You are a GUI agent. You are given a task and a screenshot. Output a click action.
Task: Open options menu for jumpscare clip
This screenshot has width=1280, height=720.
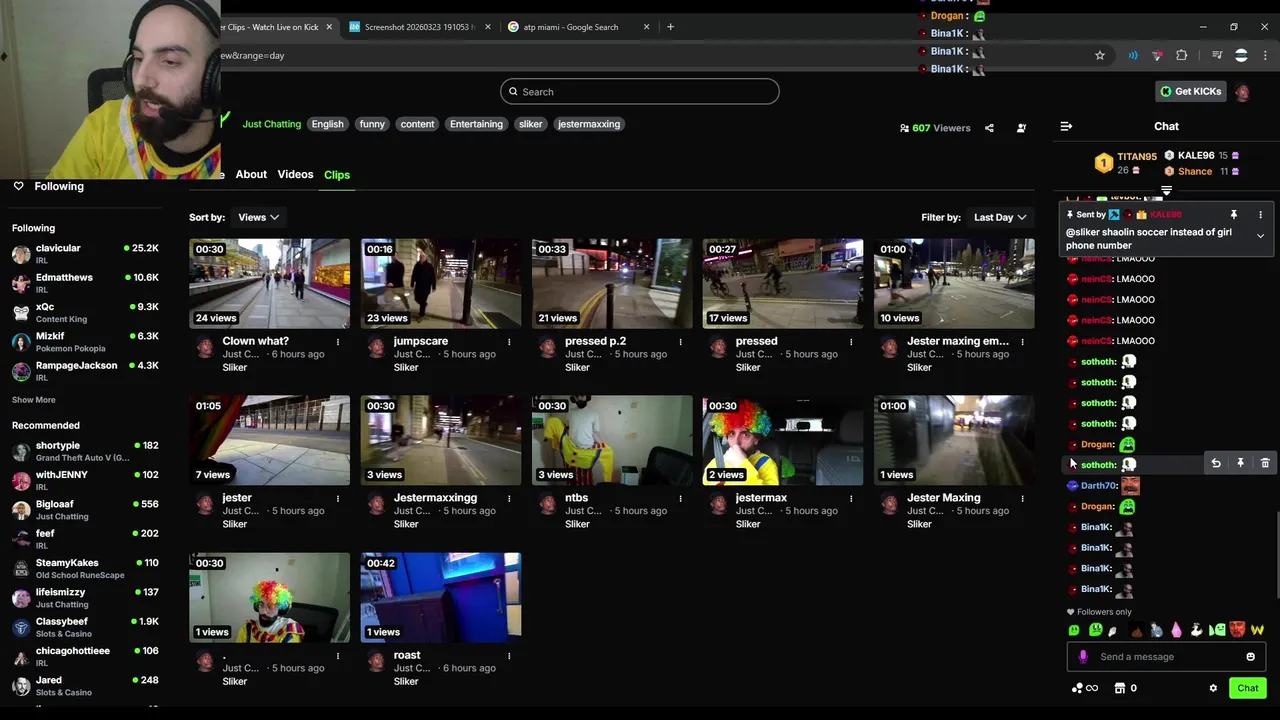tap(509, 342)
